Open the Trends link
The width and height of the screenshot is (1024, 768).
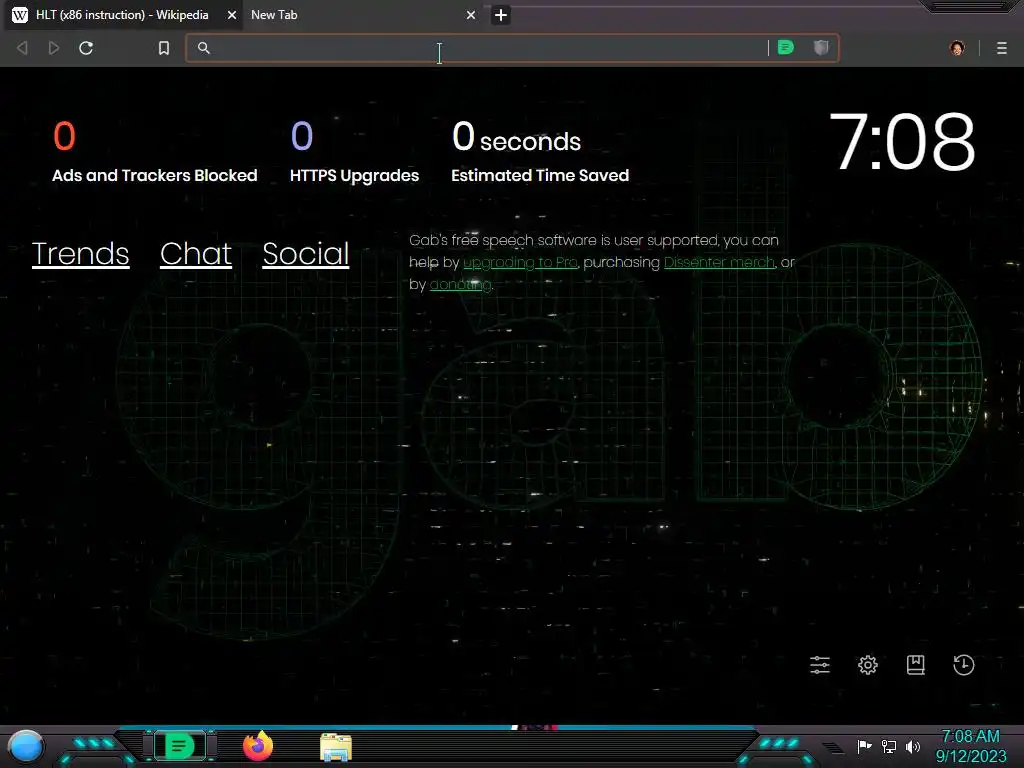[x=80, y=254]
